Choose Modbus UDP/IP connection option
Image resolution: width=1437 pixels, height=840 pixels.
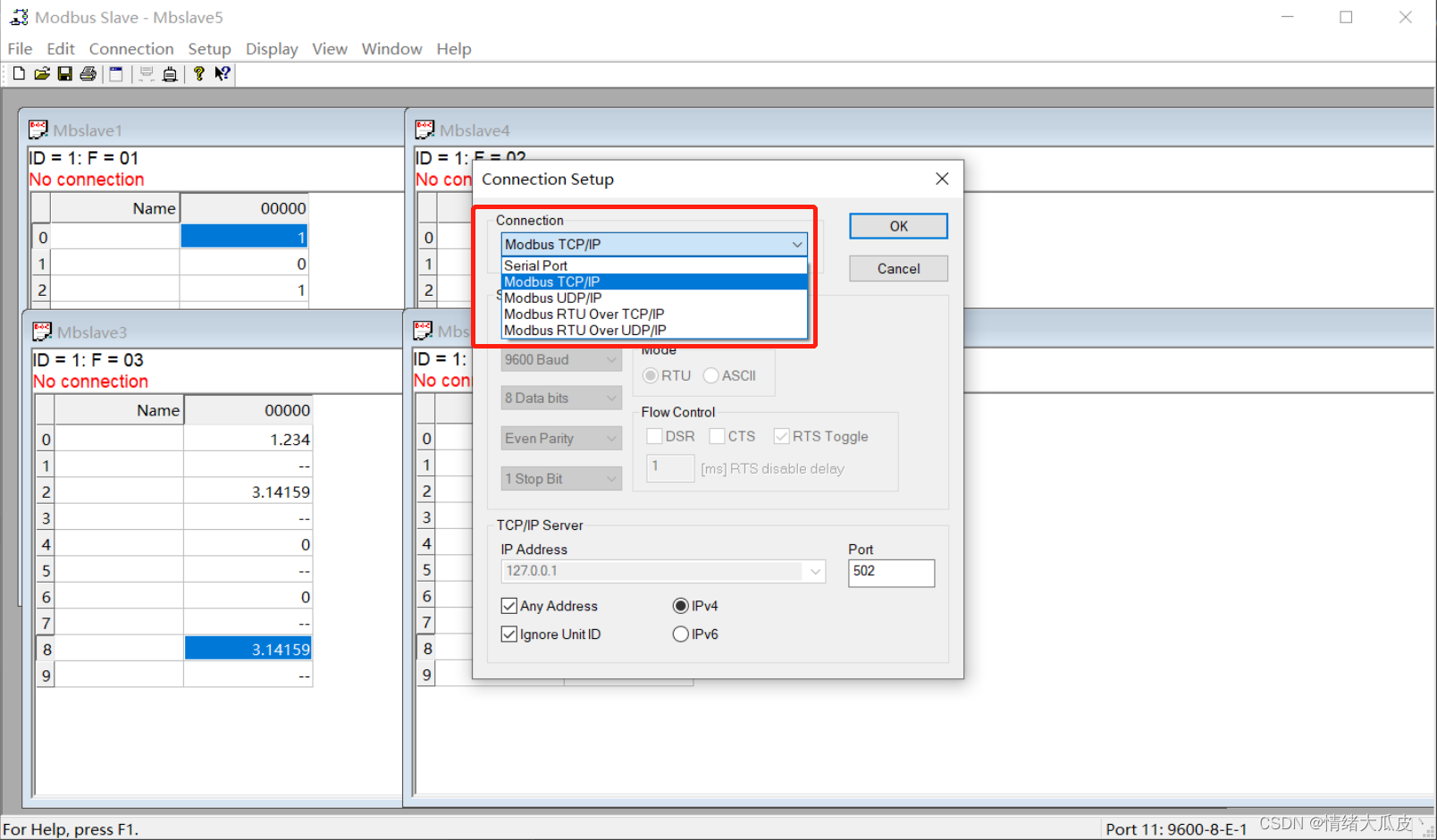654,298
